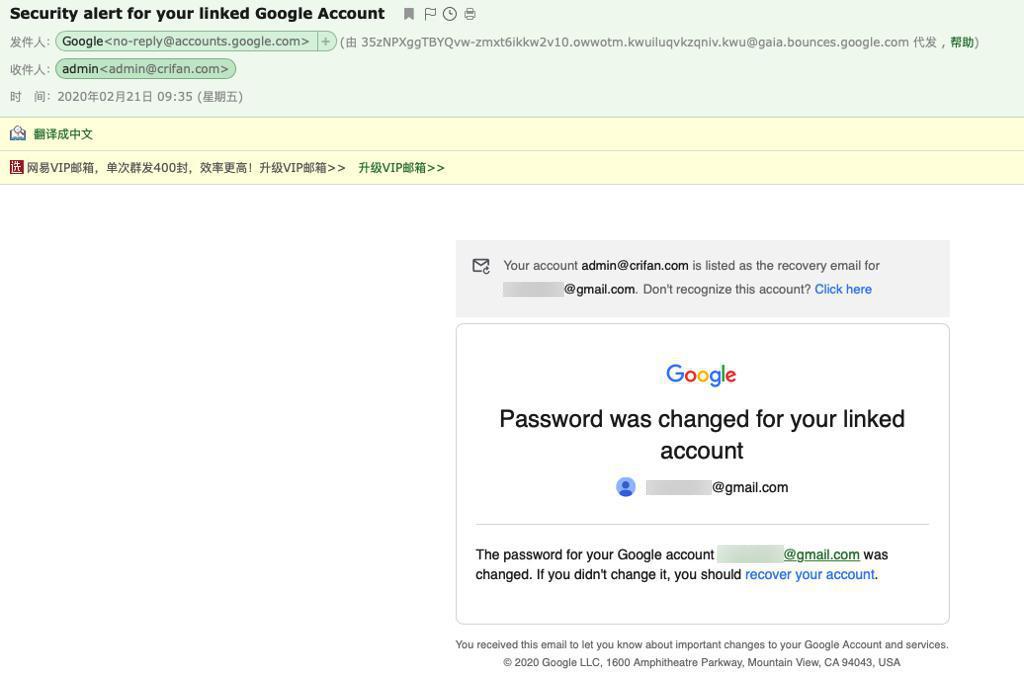Screen dimensions: 1024x676
Task: Click the green 升级VIP邮箱>> link
Action: tap(401, 168)
